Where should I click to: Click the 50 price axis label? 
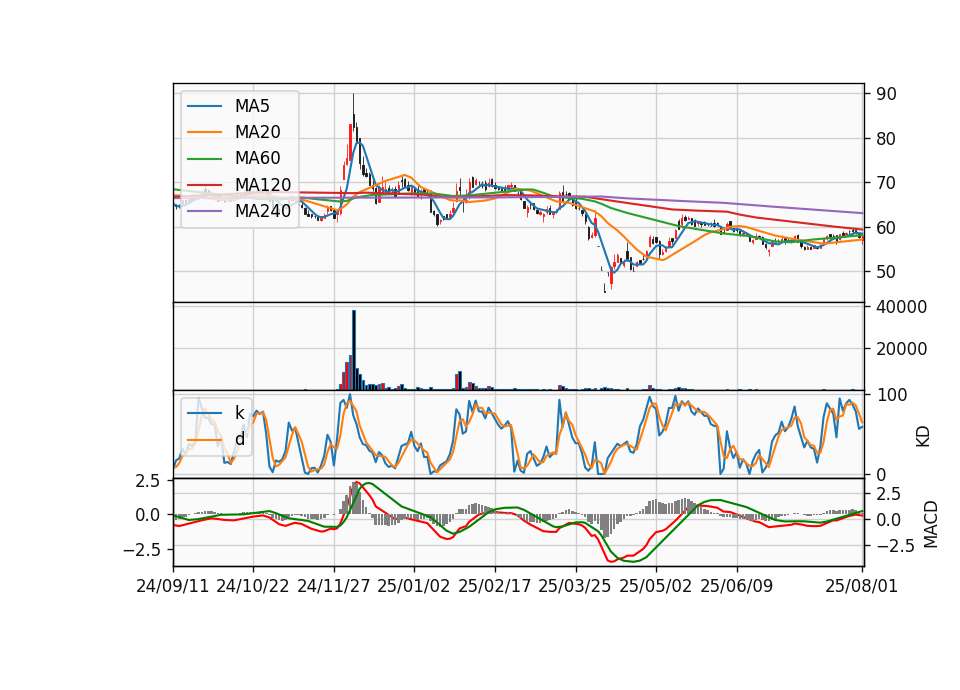click(x=886, y=272)
